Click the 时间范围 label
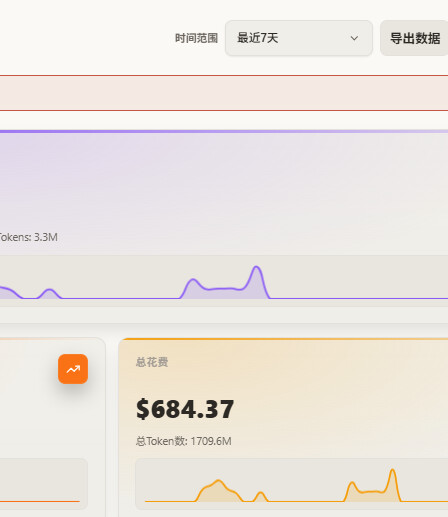 (196, 38)
